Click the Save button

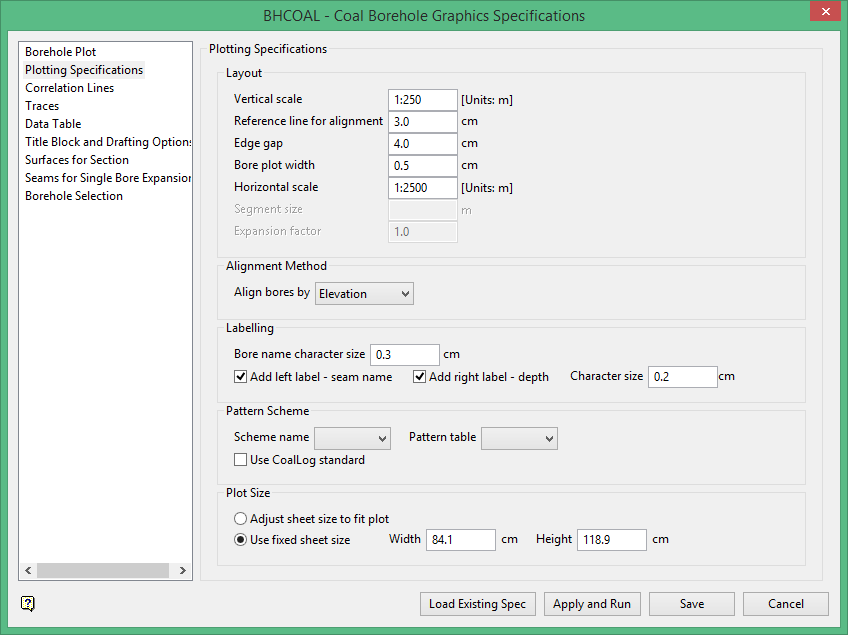[691, 604]
